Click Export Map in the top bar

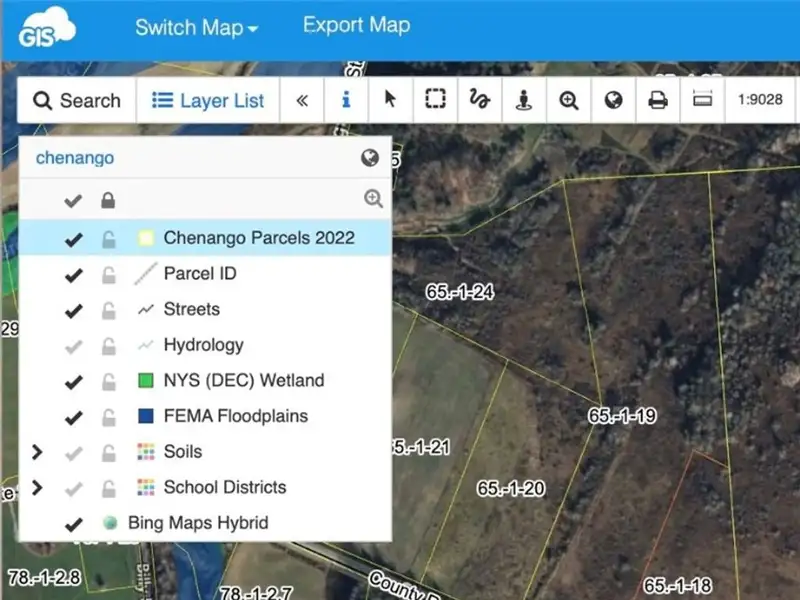coord(356,26)
